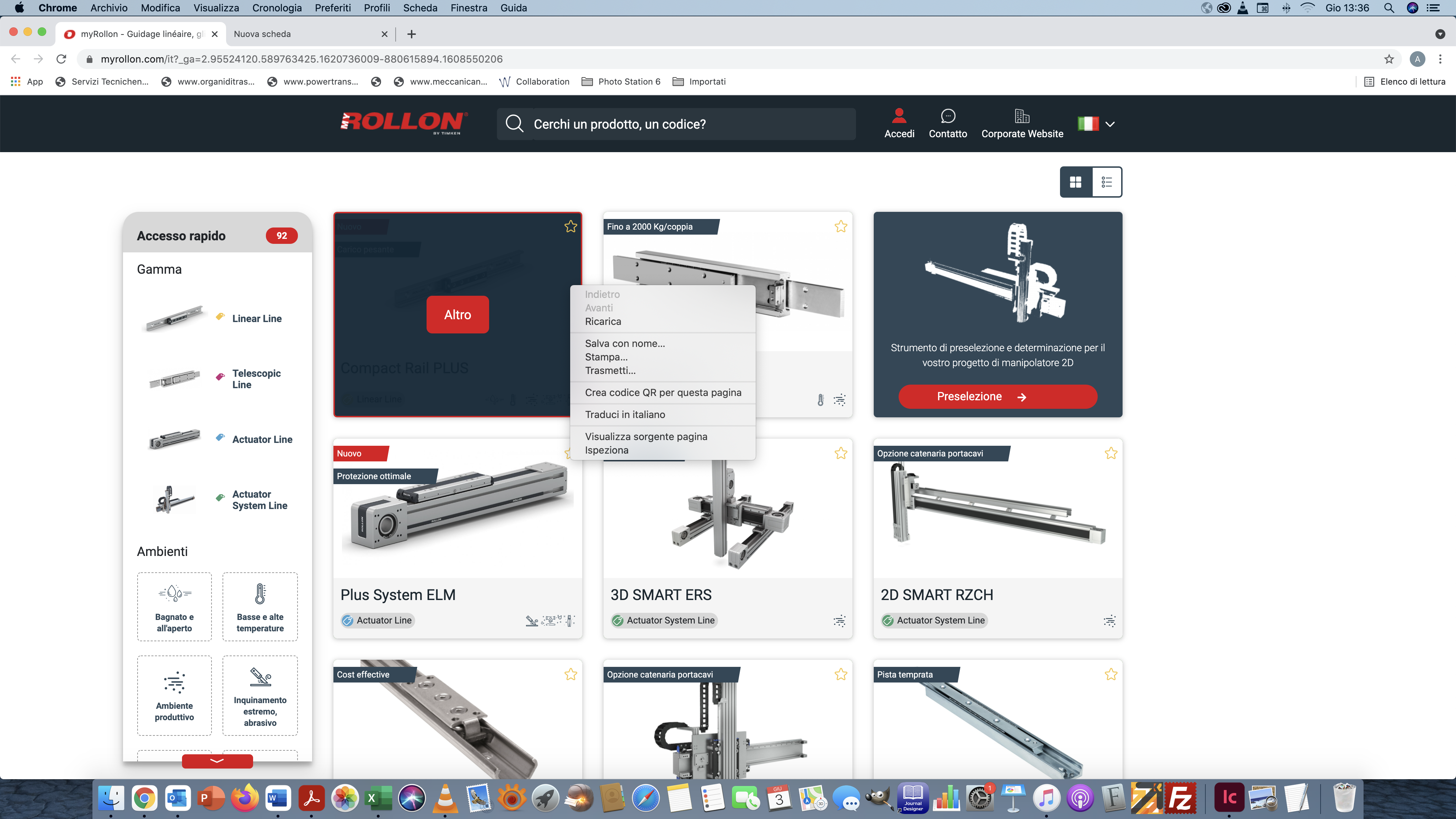Favorite the Compact Rail PLUS card star
Viewport: 1456px width, 819px height.
pos(570,227)
